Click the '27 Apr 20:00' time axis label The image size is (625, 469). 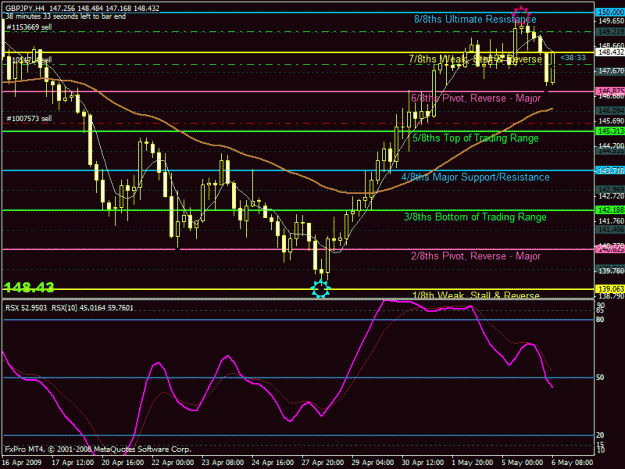tap(322, 463)
